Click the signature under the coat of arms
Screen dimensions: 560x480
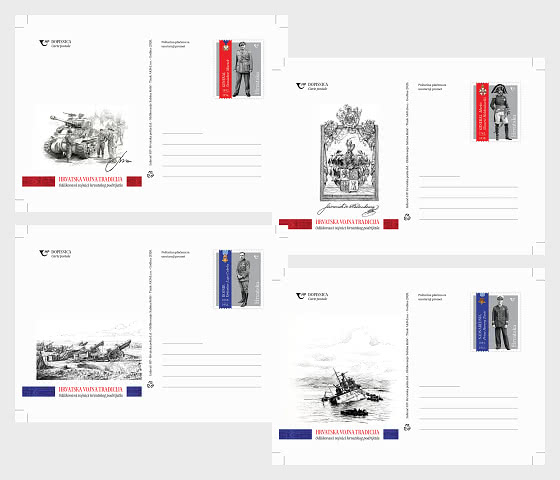348,209
